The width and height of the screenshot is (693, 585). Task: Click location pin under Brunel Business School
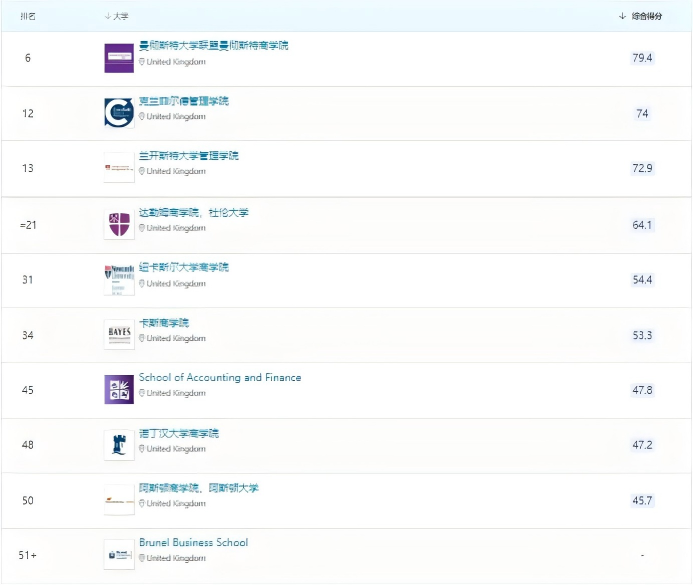coord(142,558)
